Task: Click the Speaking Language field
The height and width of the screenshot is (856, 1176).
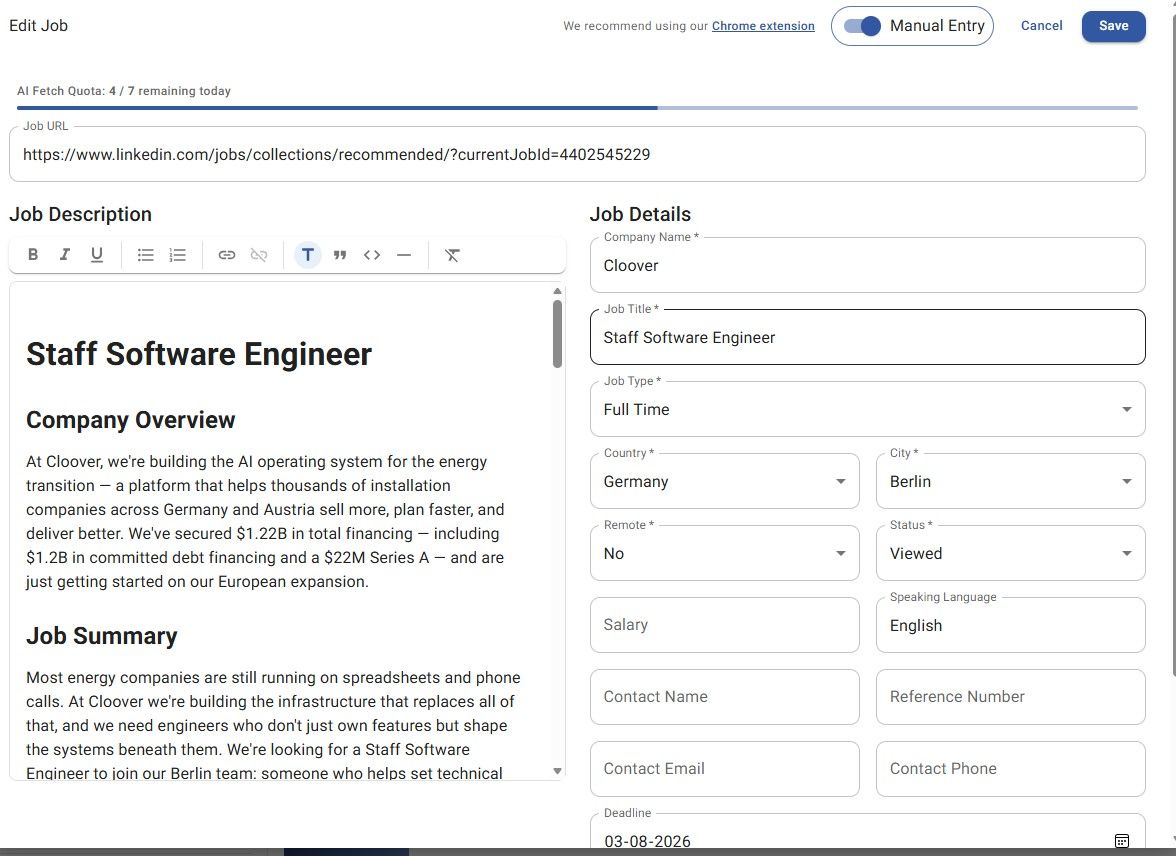Action: [1010, 625]
